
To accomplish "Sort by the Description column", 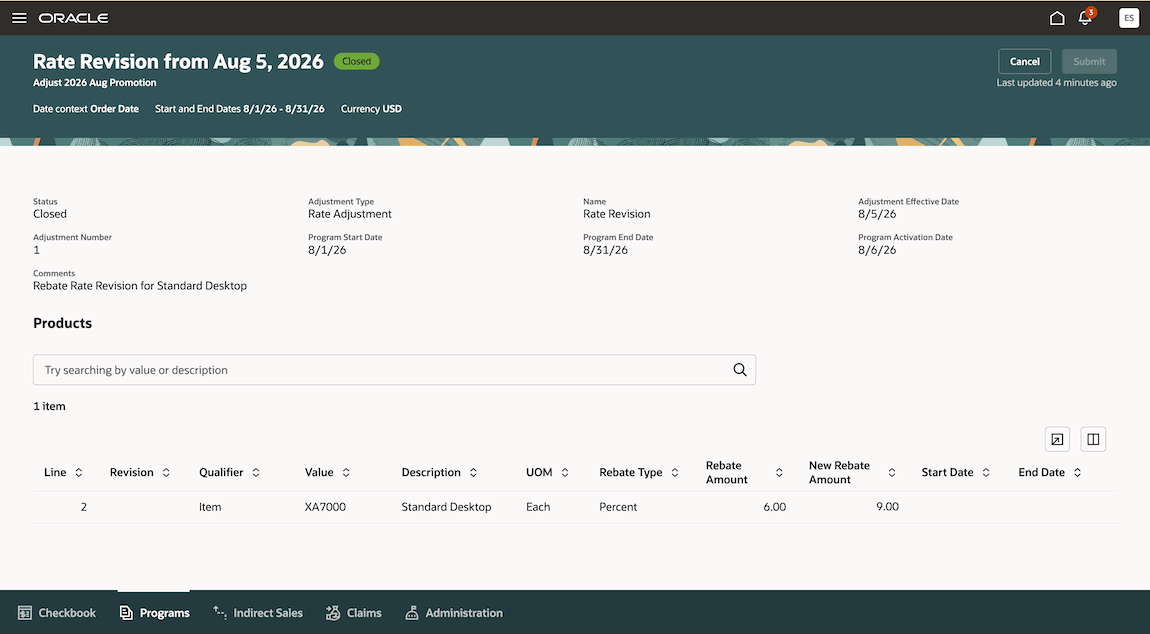I will click(473, 473).
